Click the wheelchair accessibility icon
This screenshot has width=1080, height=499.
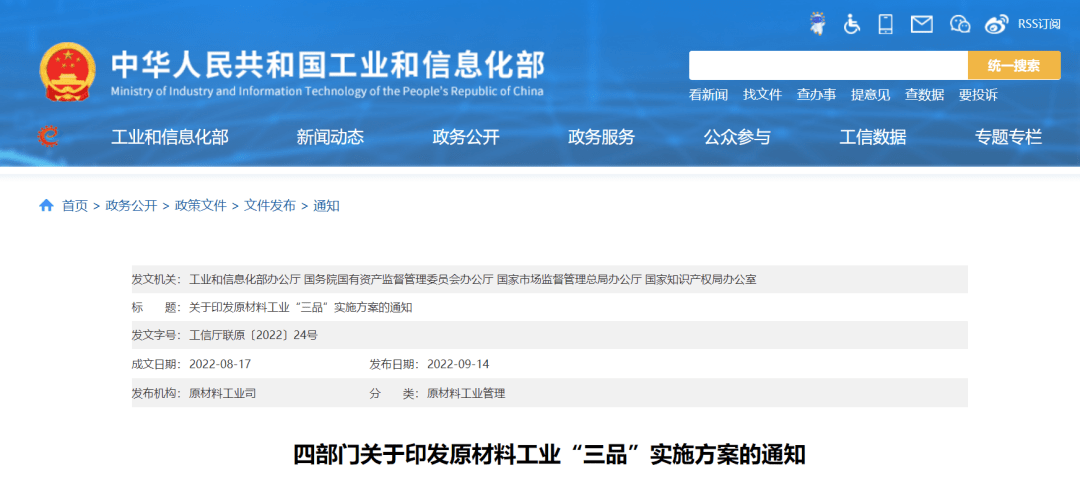pos(852,24)
